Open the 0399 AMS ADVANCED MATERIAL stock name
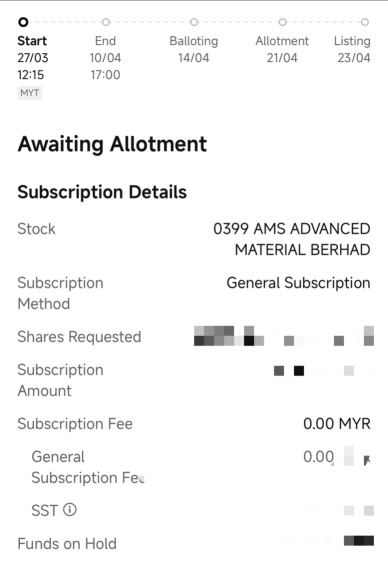388x565 pixels. pos(292,239)
